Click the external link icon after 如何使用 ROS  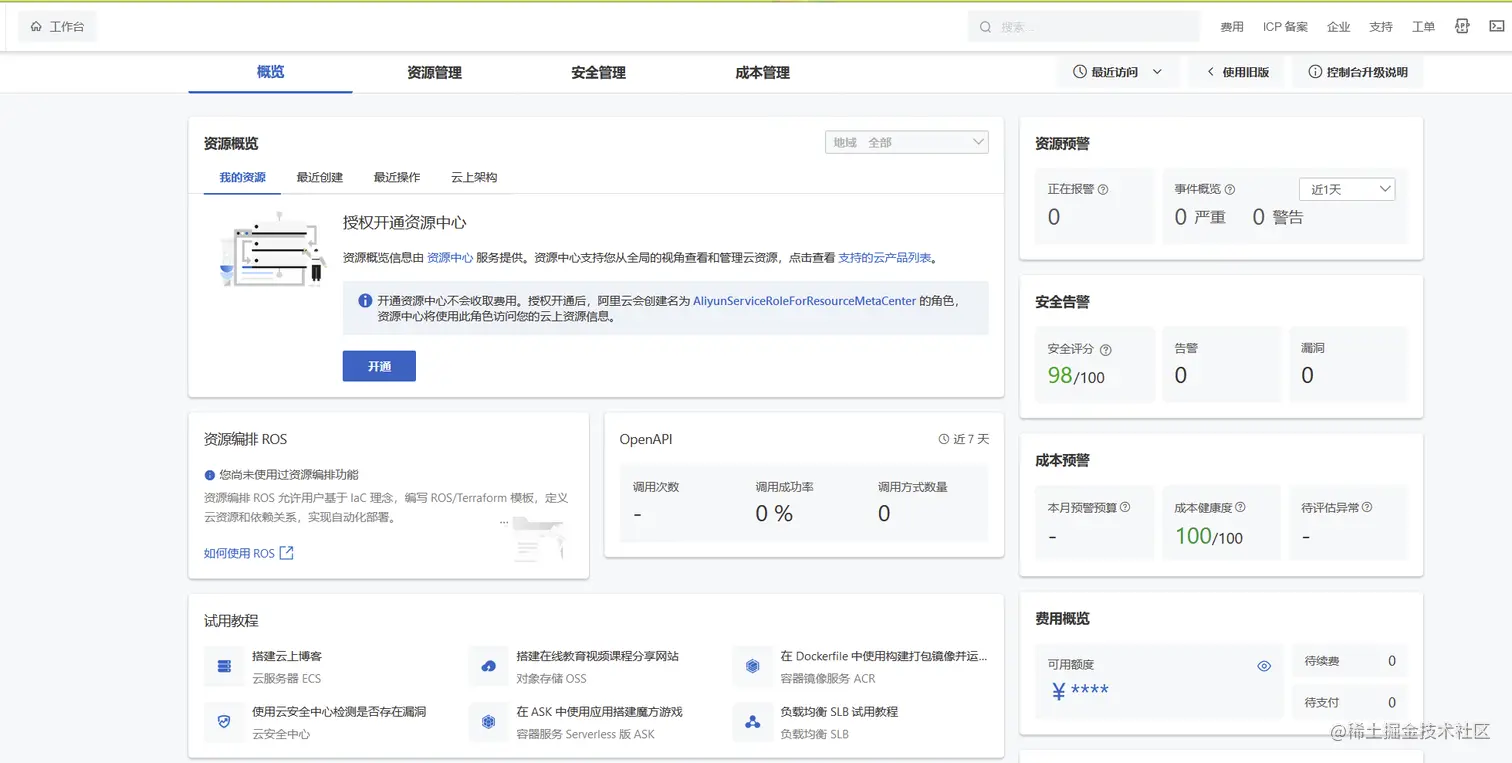286,552
